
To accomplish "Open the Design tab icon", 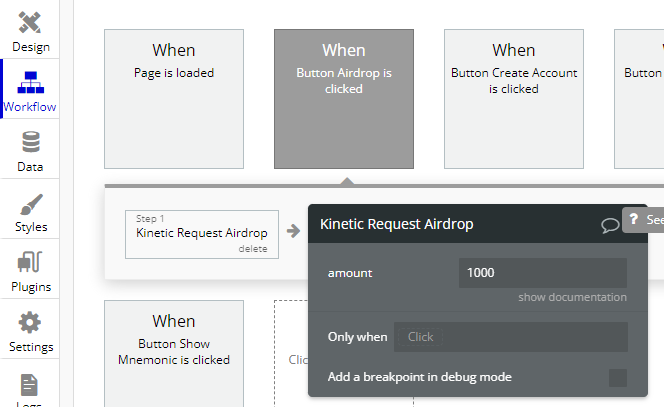I will [30, 23].
